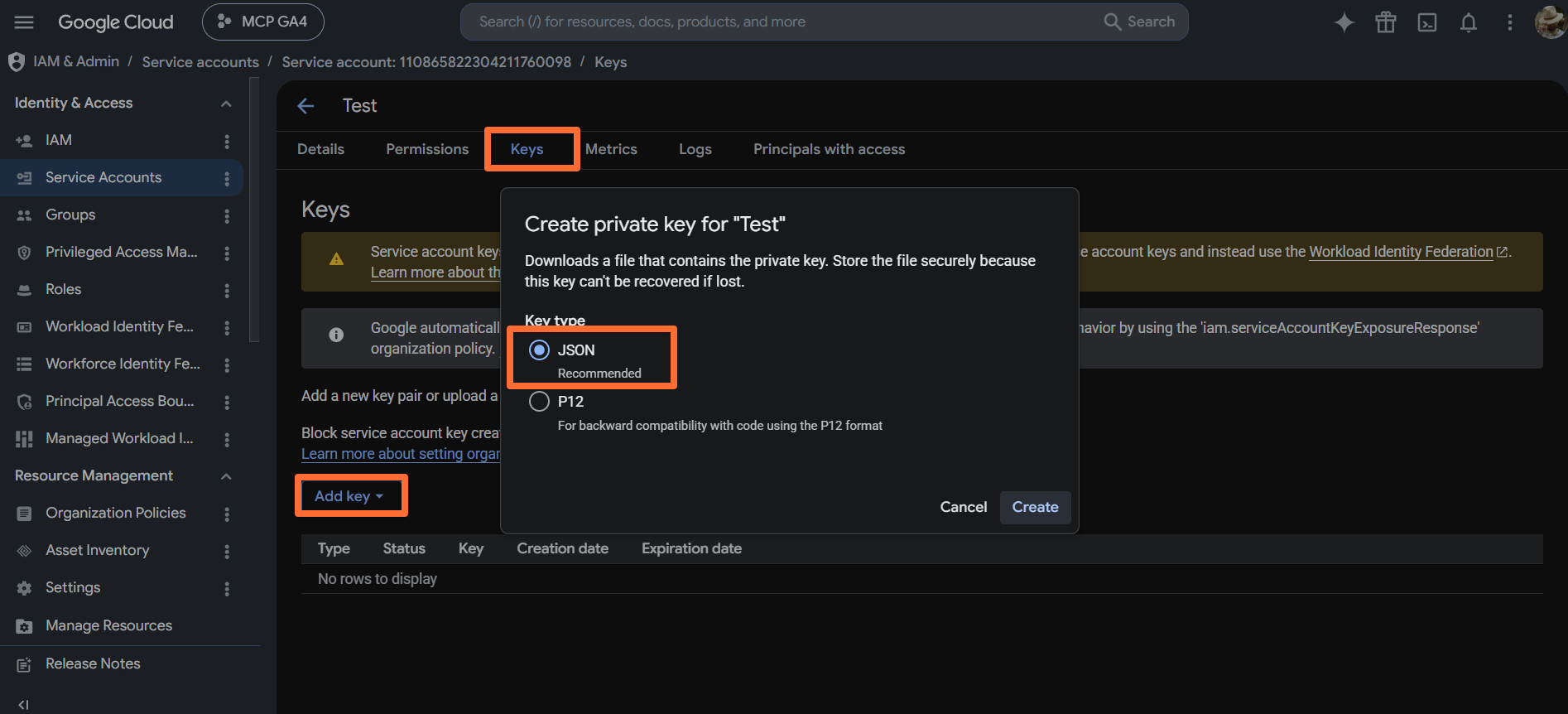Viewport: 1568px width, 714px height.
Task: Open the three-dot menu for IAM
Action: point(227,142)
